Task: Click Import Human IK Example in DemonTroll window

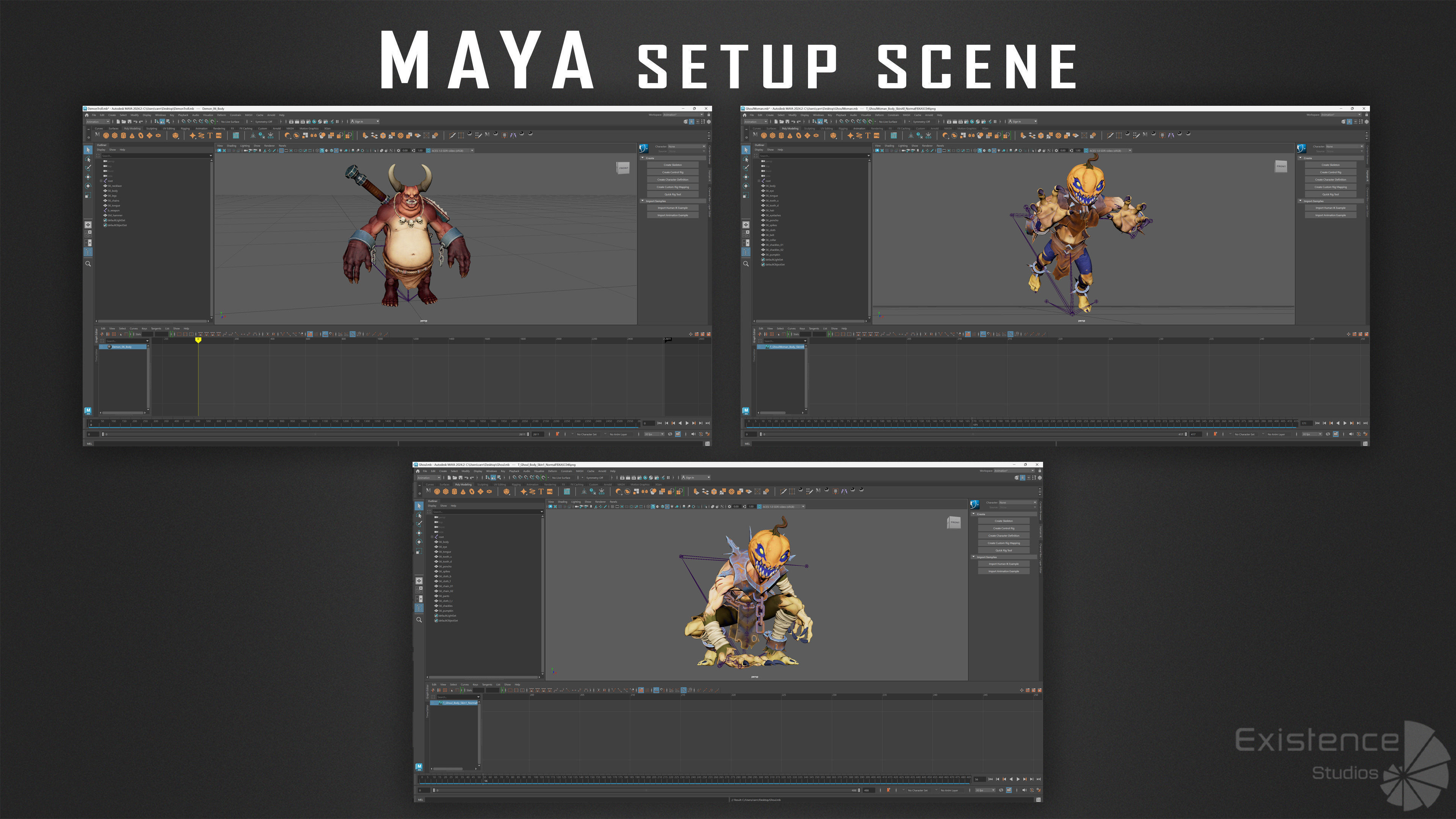Action: coord(673,208)
